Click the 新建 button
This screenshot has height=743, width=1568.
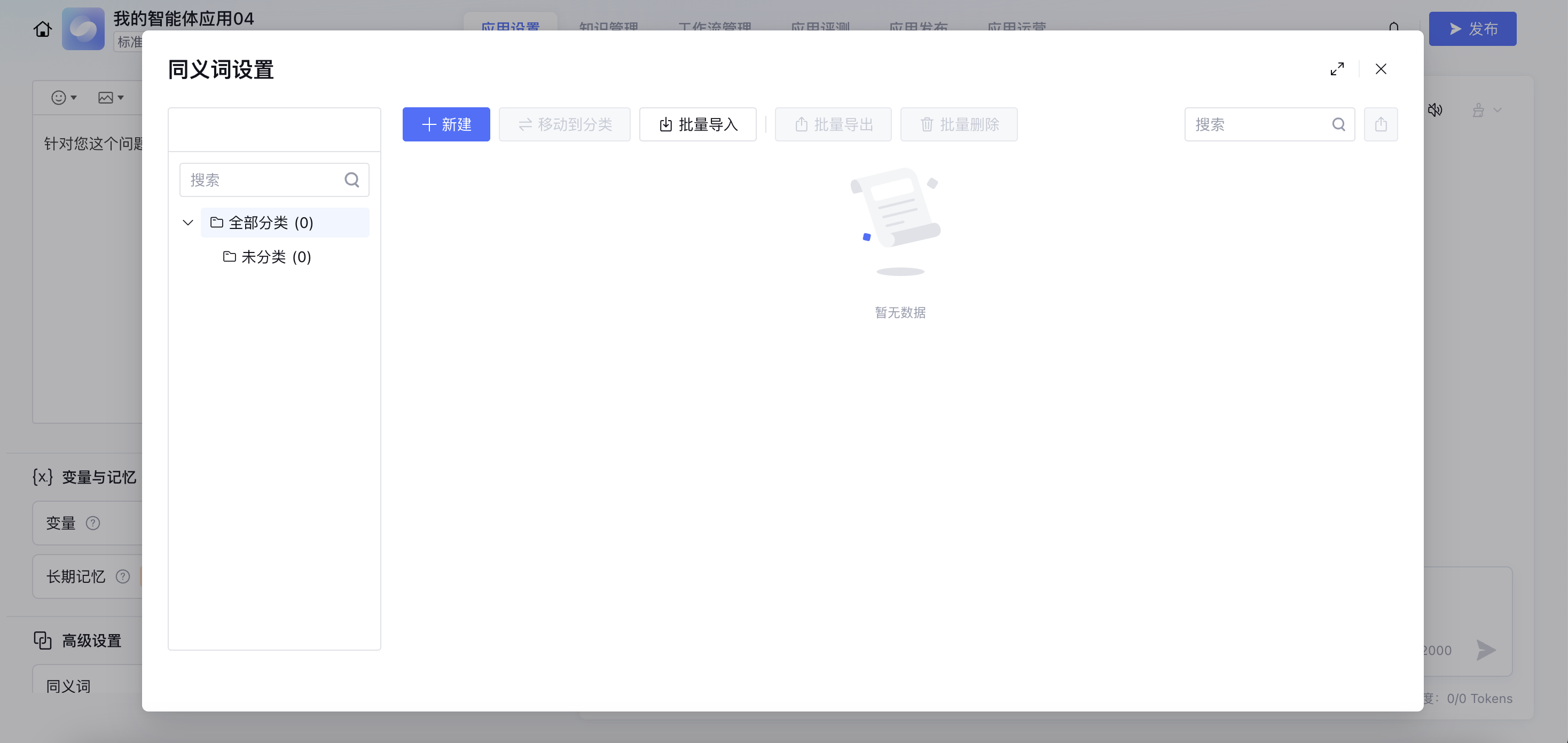tap(446, 124)
